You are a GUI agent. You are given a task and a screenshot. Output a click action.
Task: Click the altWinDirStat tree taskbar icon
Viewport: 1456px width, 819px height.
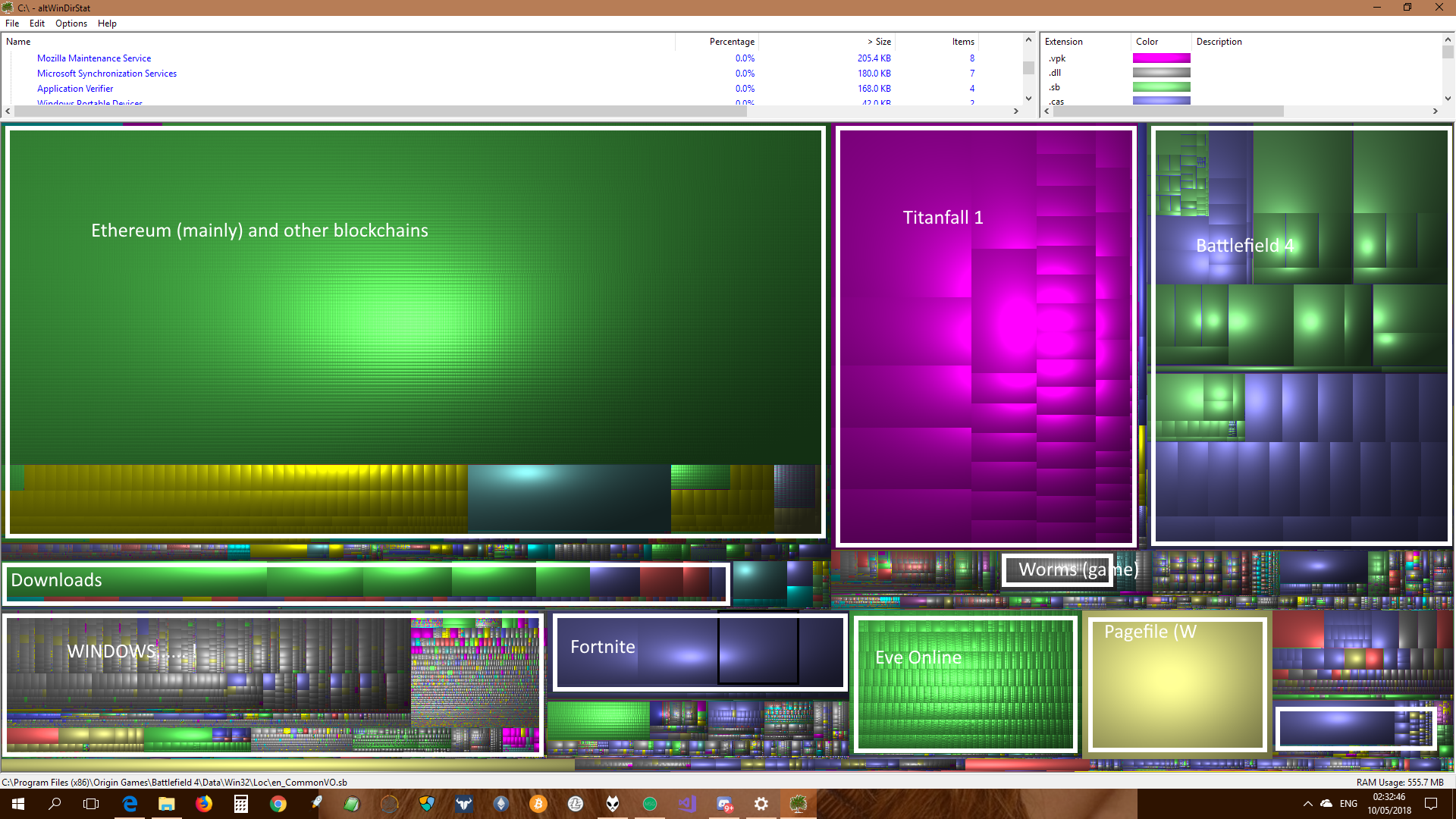[x=798, y=804]
